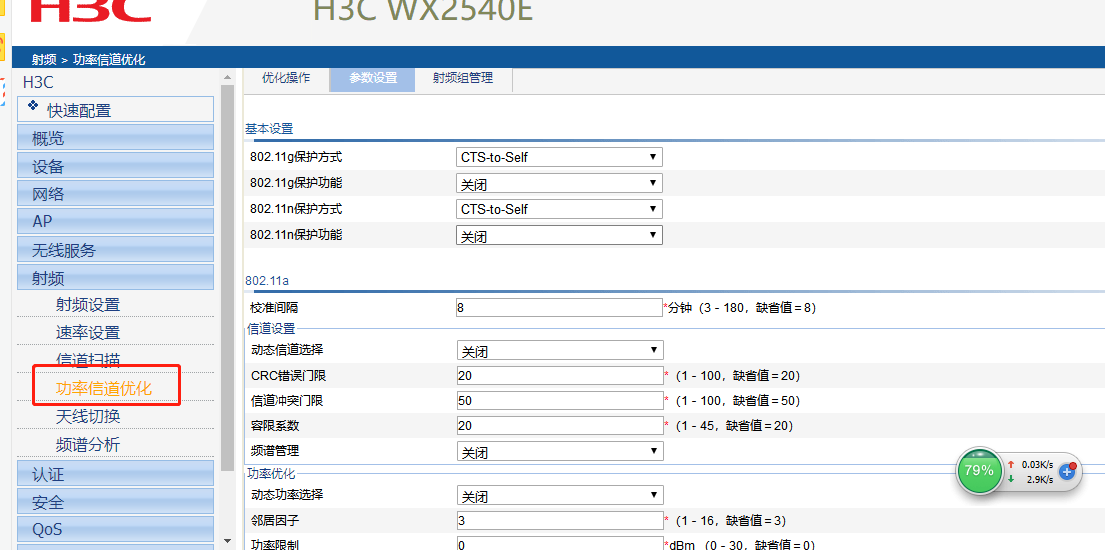Click the 校准间隔 input field

559,307
